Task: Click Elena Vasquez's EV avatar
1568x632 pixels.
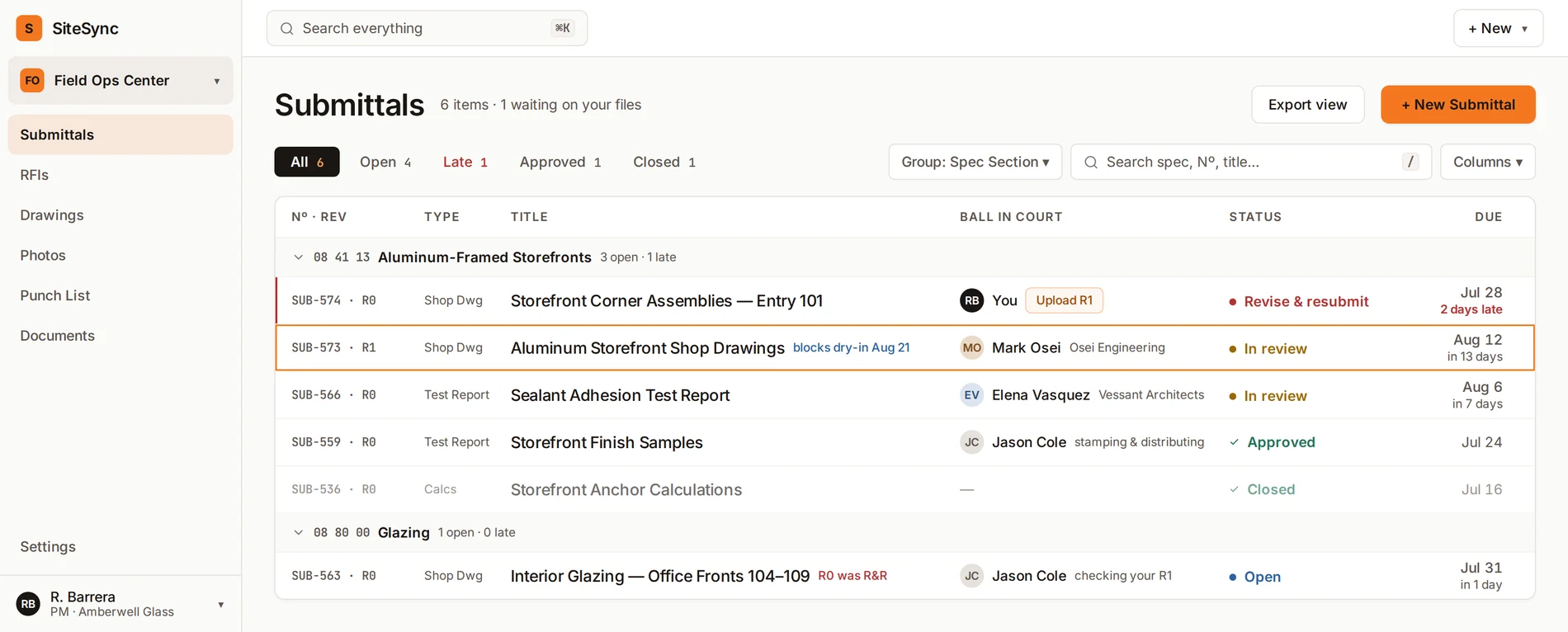Action: (x=971, y=394)
